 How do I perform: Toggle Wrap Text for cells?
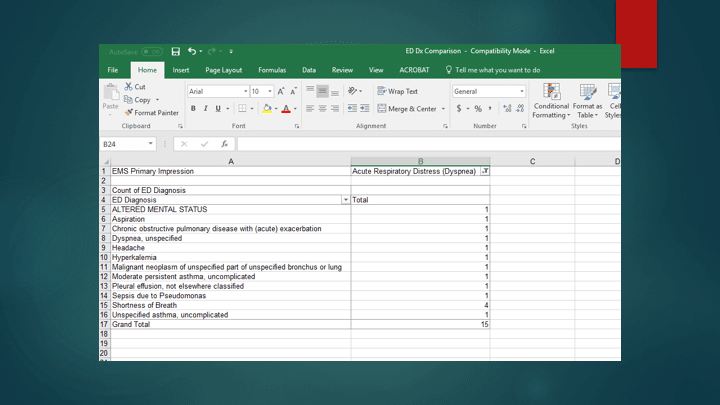(397, 91)
